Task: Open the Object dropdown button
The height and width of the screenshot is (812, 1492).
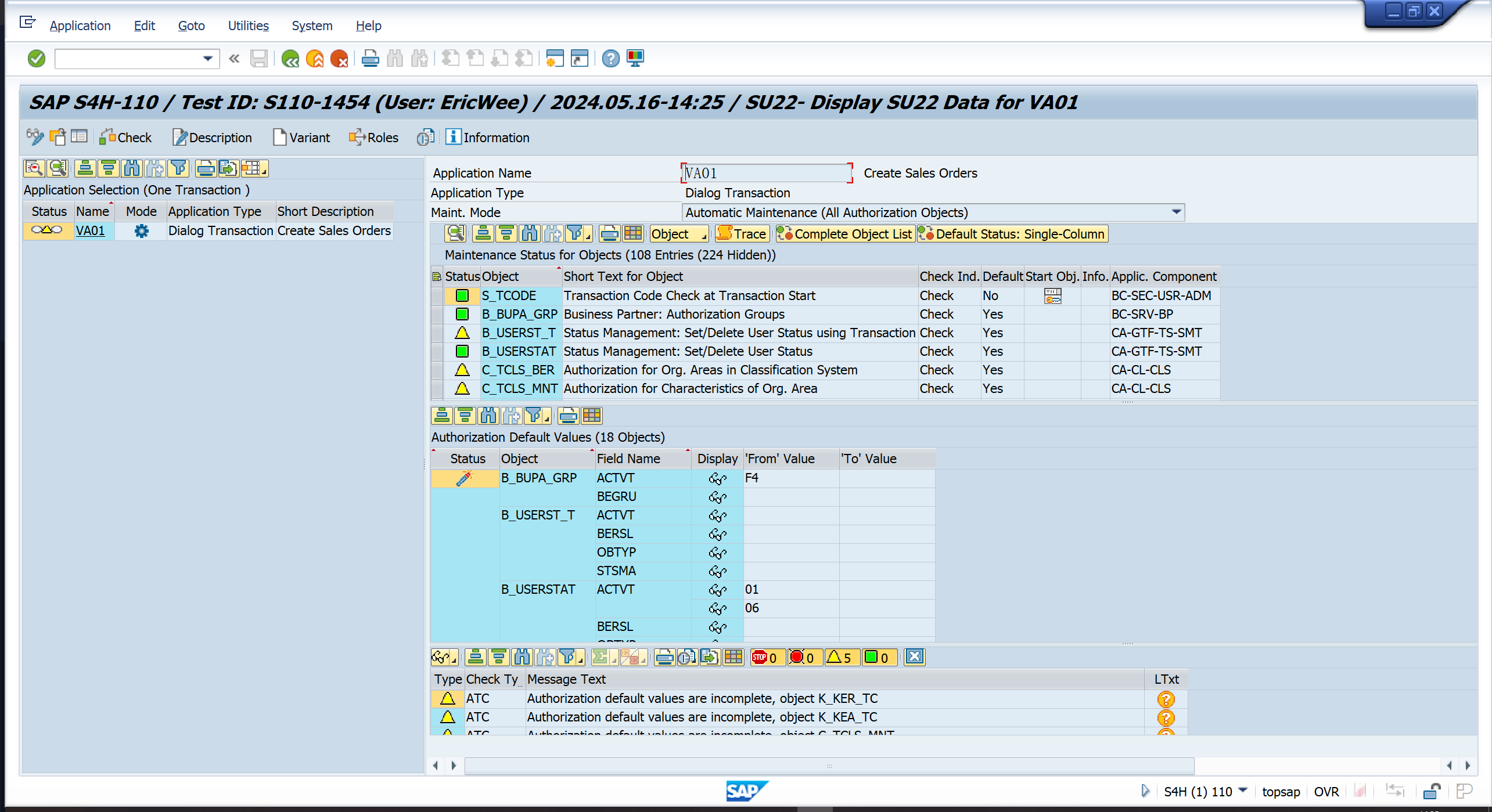Action: point(678,234)
